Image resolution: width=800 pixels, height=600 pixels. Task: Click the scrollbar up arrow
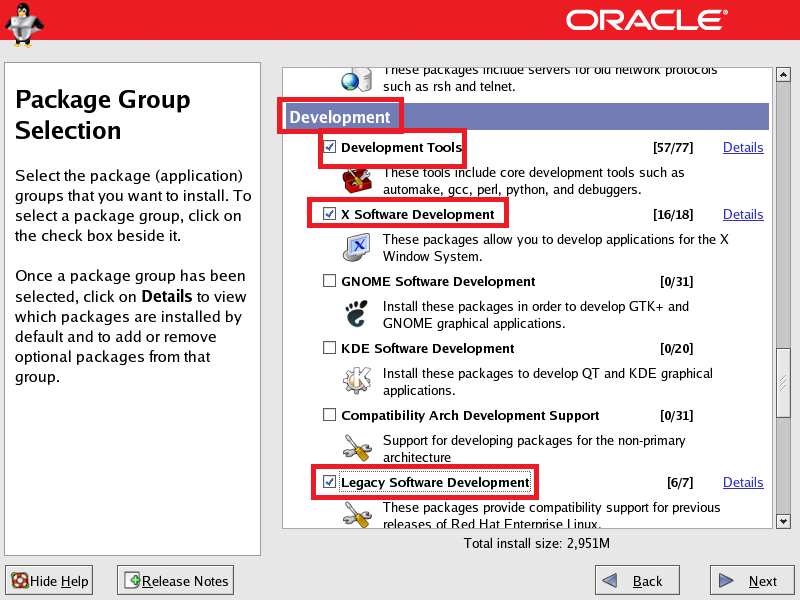click(783, 75)
